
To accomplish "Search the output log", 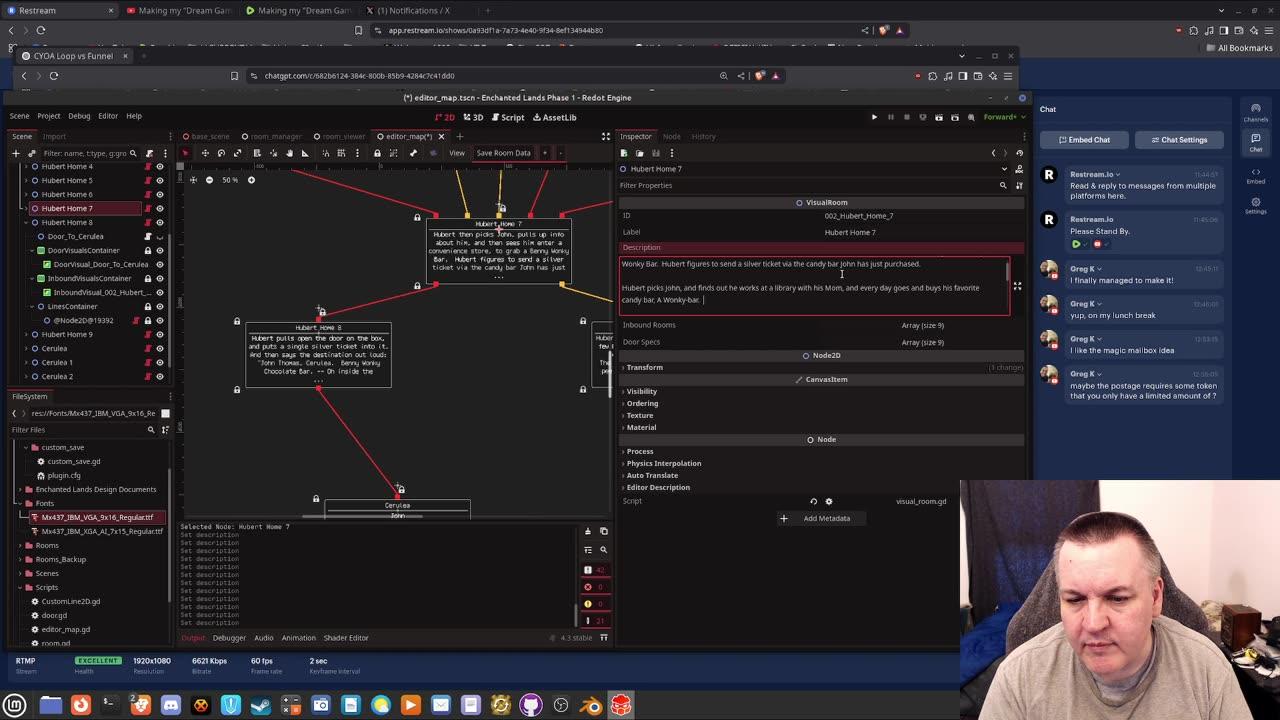I will pyautogui.click(x=603, y=549).
